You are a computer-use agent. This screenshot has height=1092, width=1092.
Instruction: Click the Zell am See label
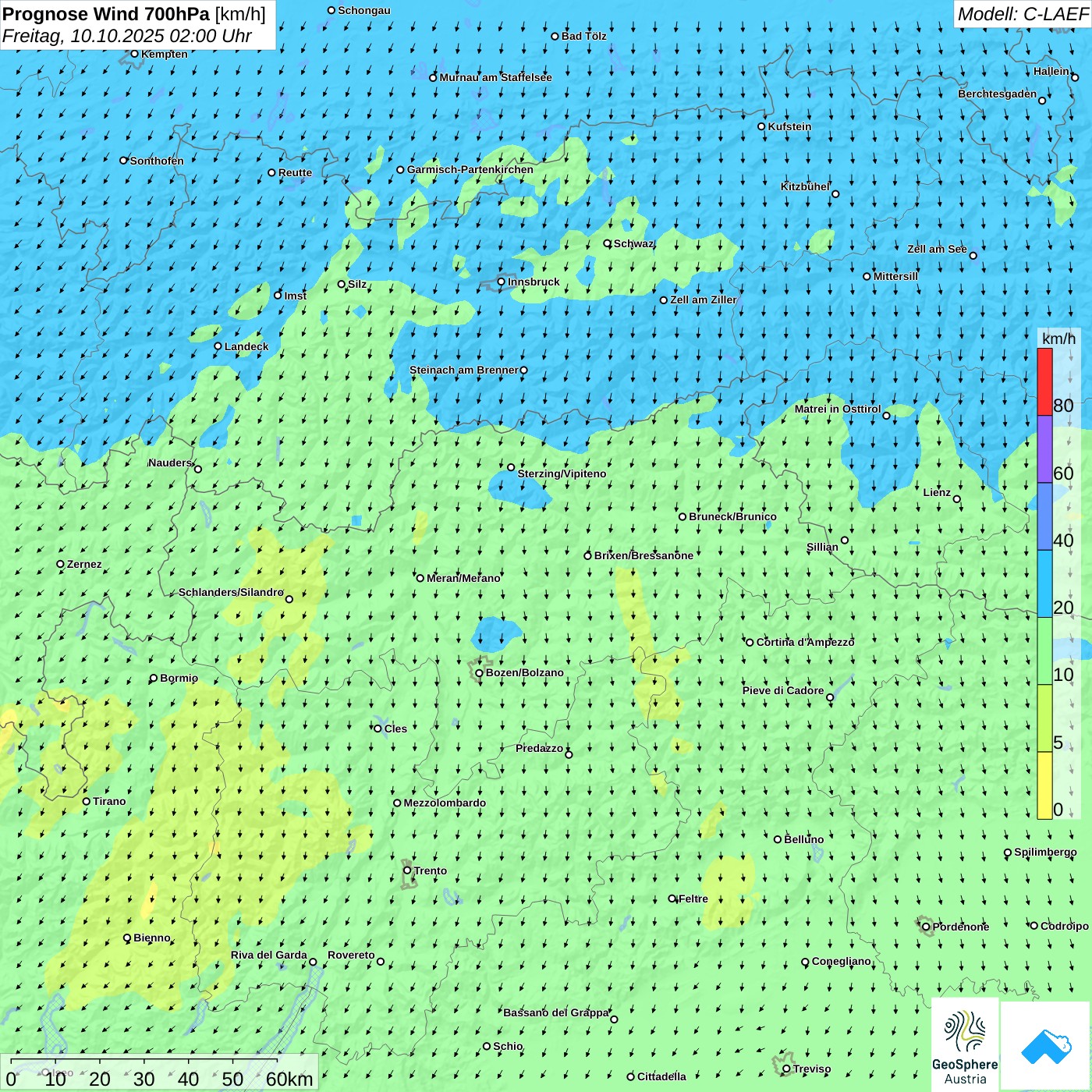tap(937, 249)
